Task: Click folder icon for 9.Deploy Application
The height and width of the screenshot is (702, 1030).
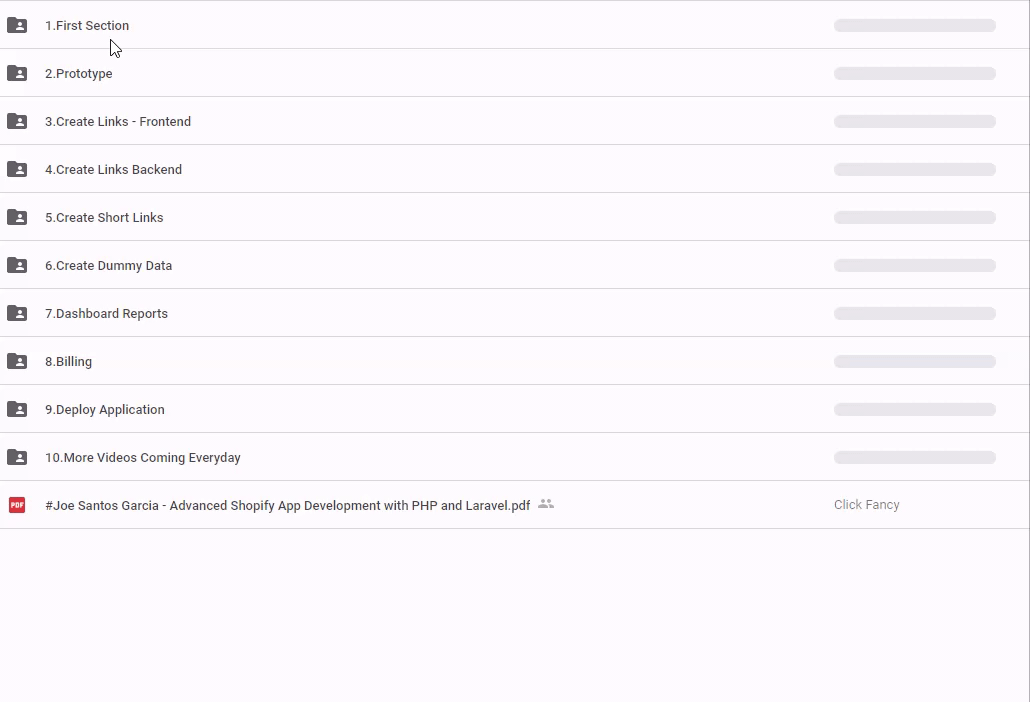Action: pos(17,409)
